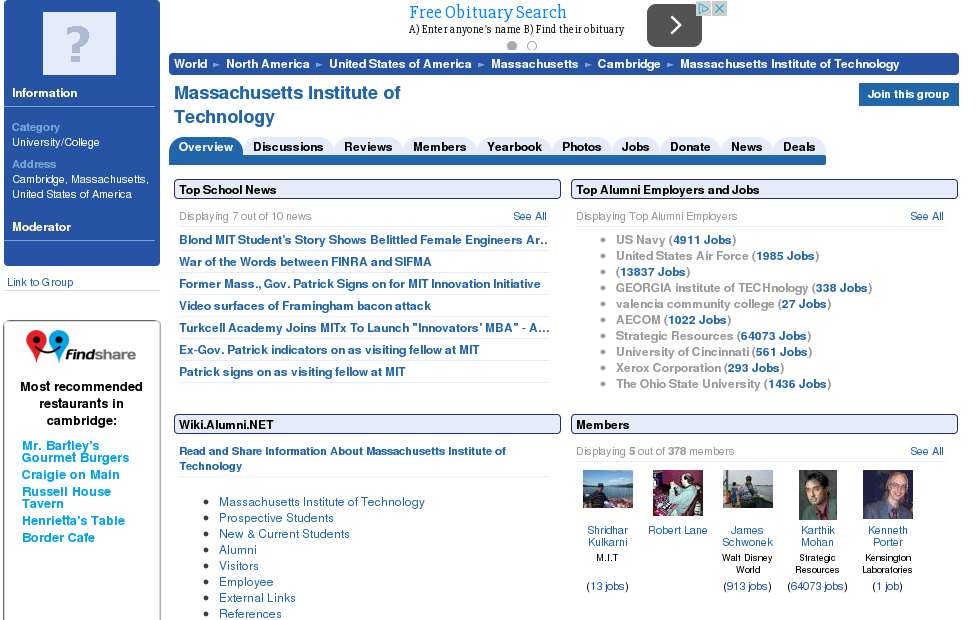
Task: Open the Members tab
Action: [439, 147]
